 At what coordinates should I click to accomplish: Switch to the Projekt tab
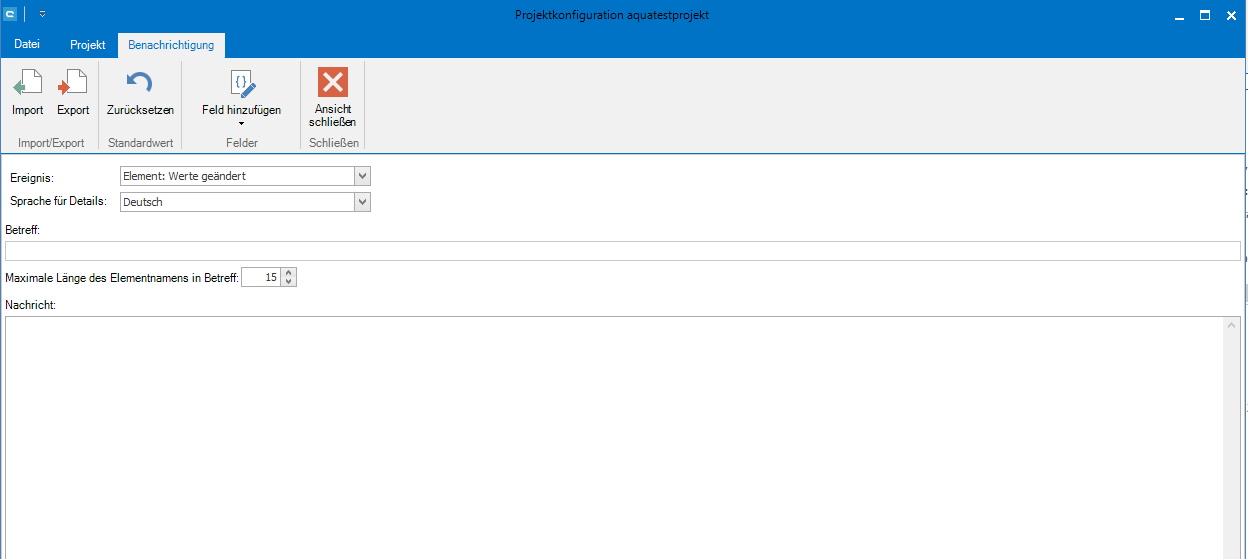(x=88, y=45)
